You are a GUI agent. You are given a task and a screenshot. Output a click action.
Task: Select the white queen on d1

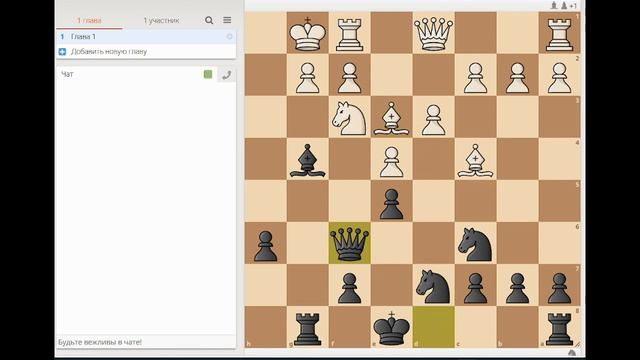pyautogui.click(x=433, y=33)
